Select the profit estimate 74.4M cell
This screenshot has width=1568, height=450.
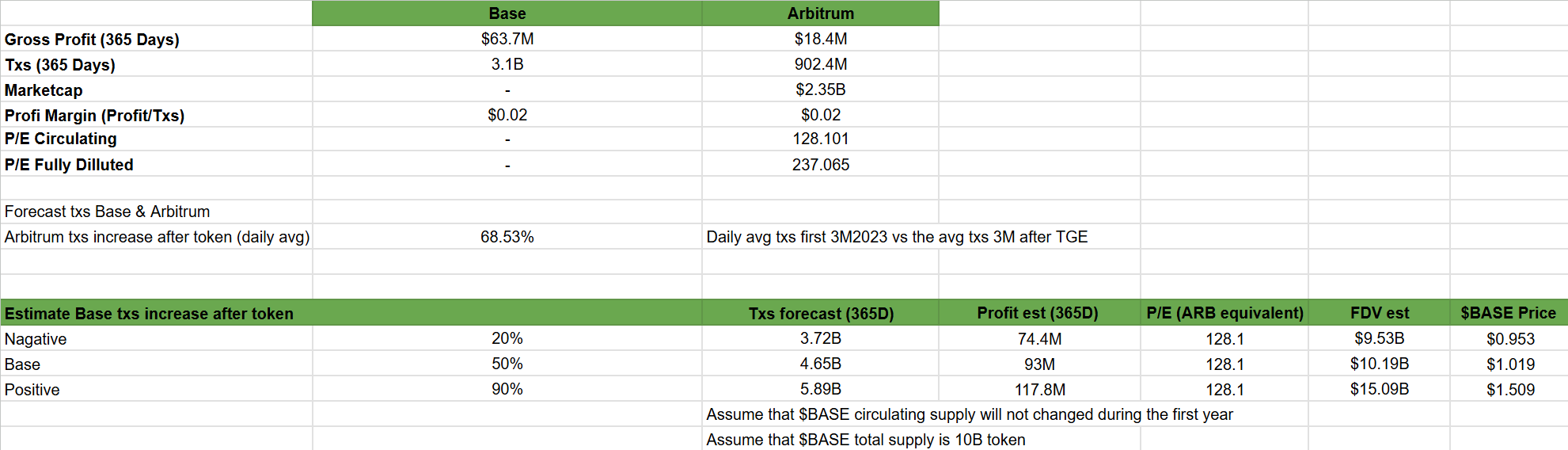[1039, 339]
